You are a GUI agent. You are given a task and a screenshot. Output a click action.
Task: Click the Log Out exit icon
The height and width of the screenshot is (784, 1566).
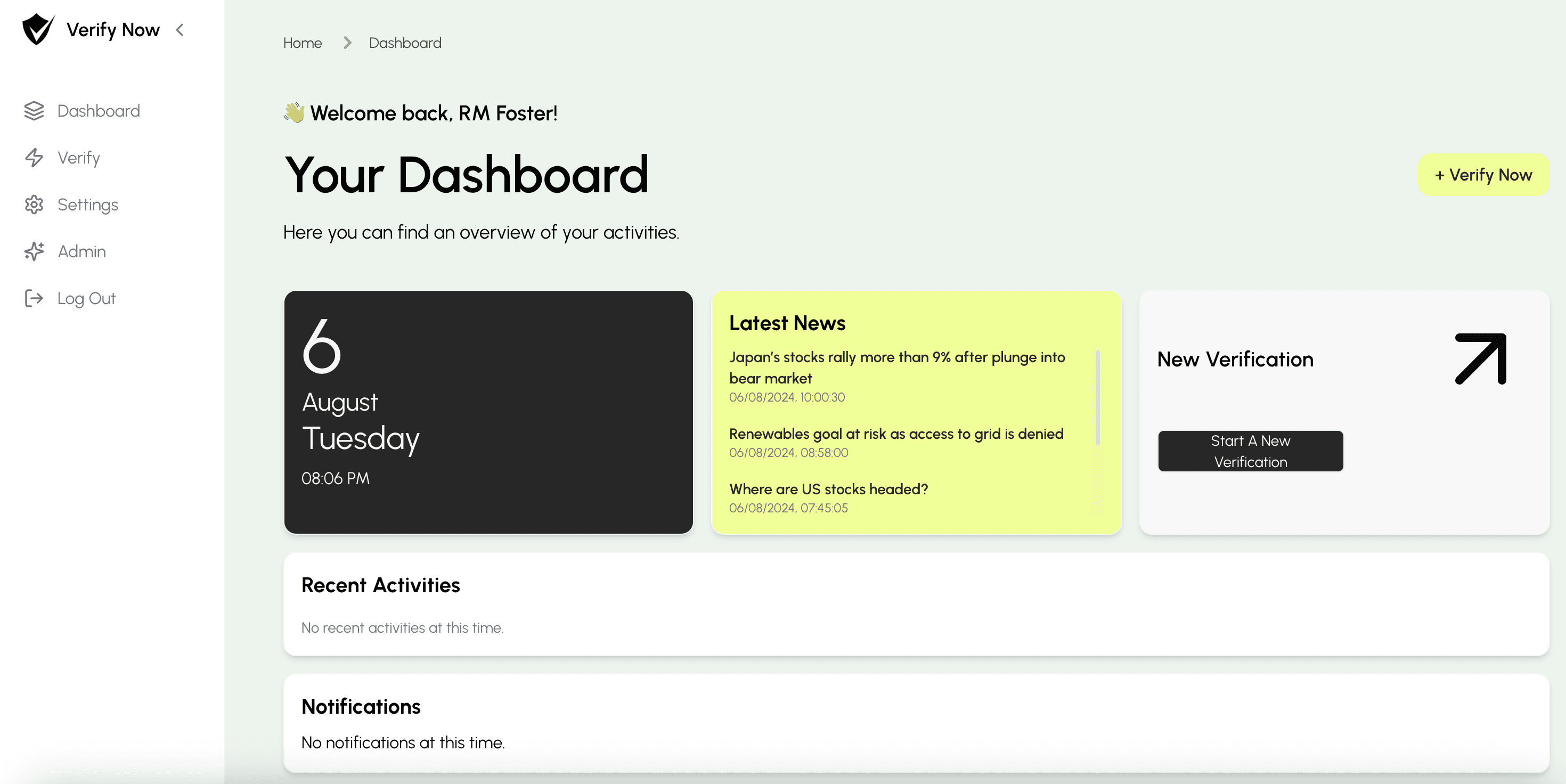[34, 298]
